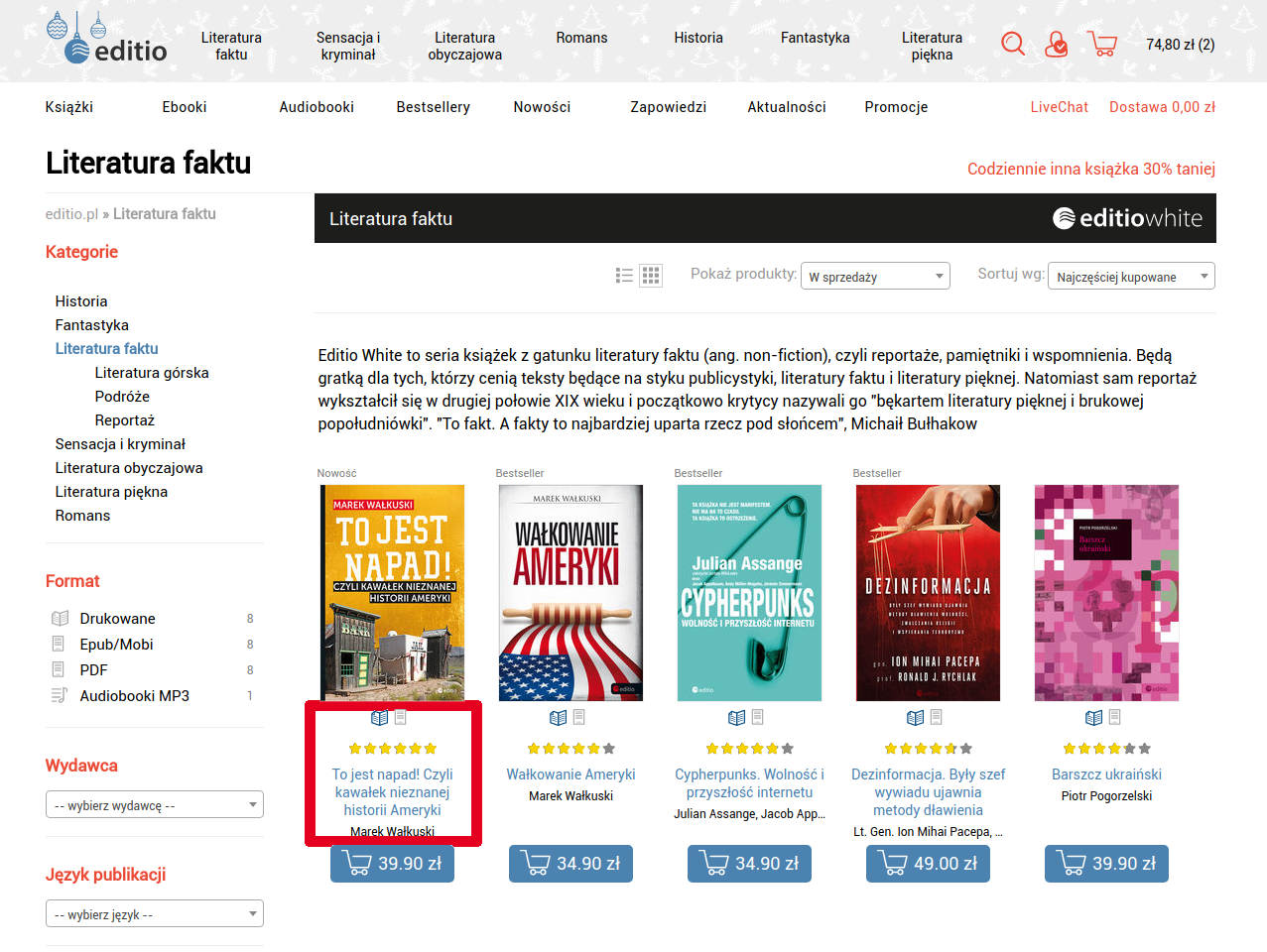Open the LiveChat link

click(1059, 107)
